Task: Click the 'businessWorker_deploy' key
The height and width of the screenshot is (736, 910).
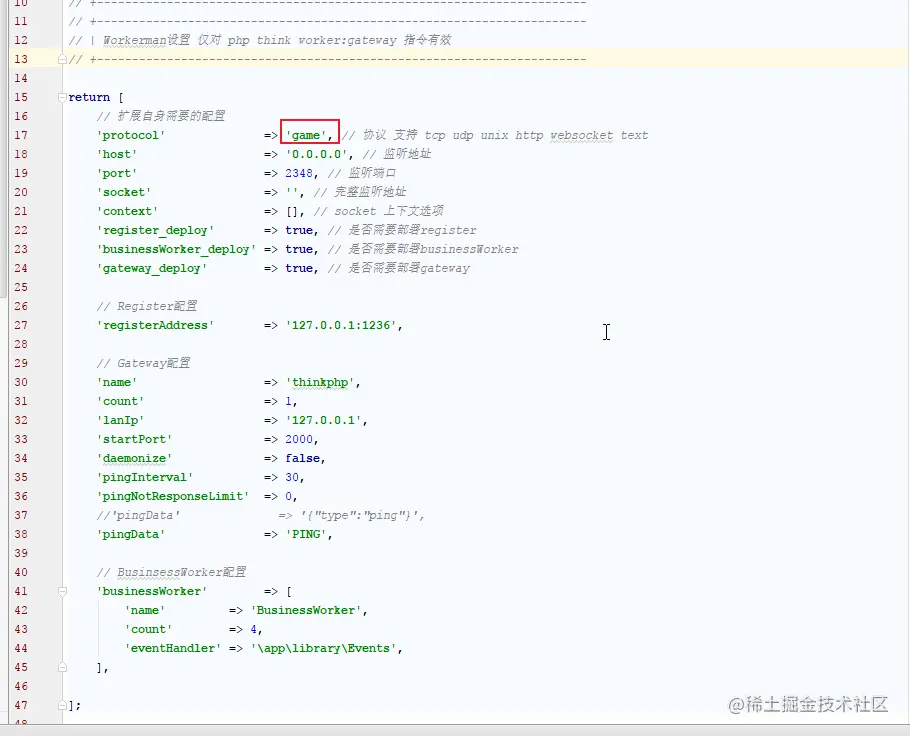Action: (176, 250)
